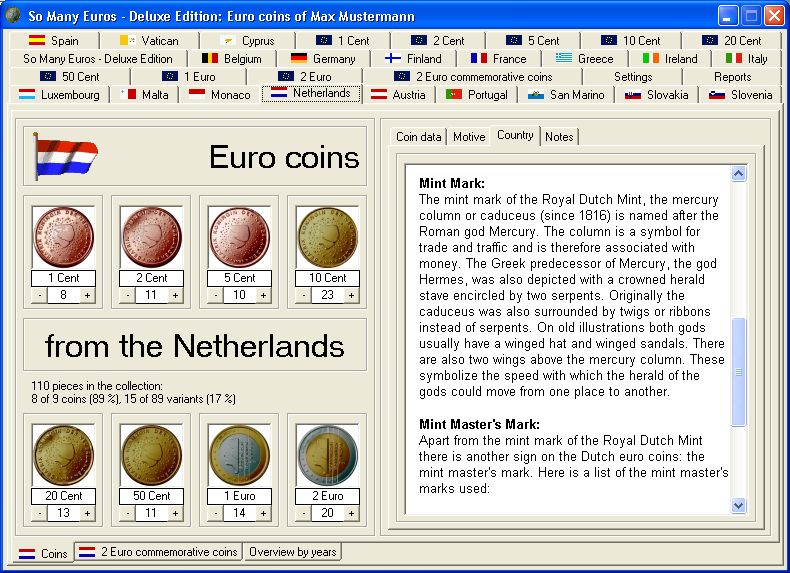Increase 1 Euro count with plus button
Viewport: 790px width, 573px height.
pyautogui.click(x=263, y=513)
